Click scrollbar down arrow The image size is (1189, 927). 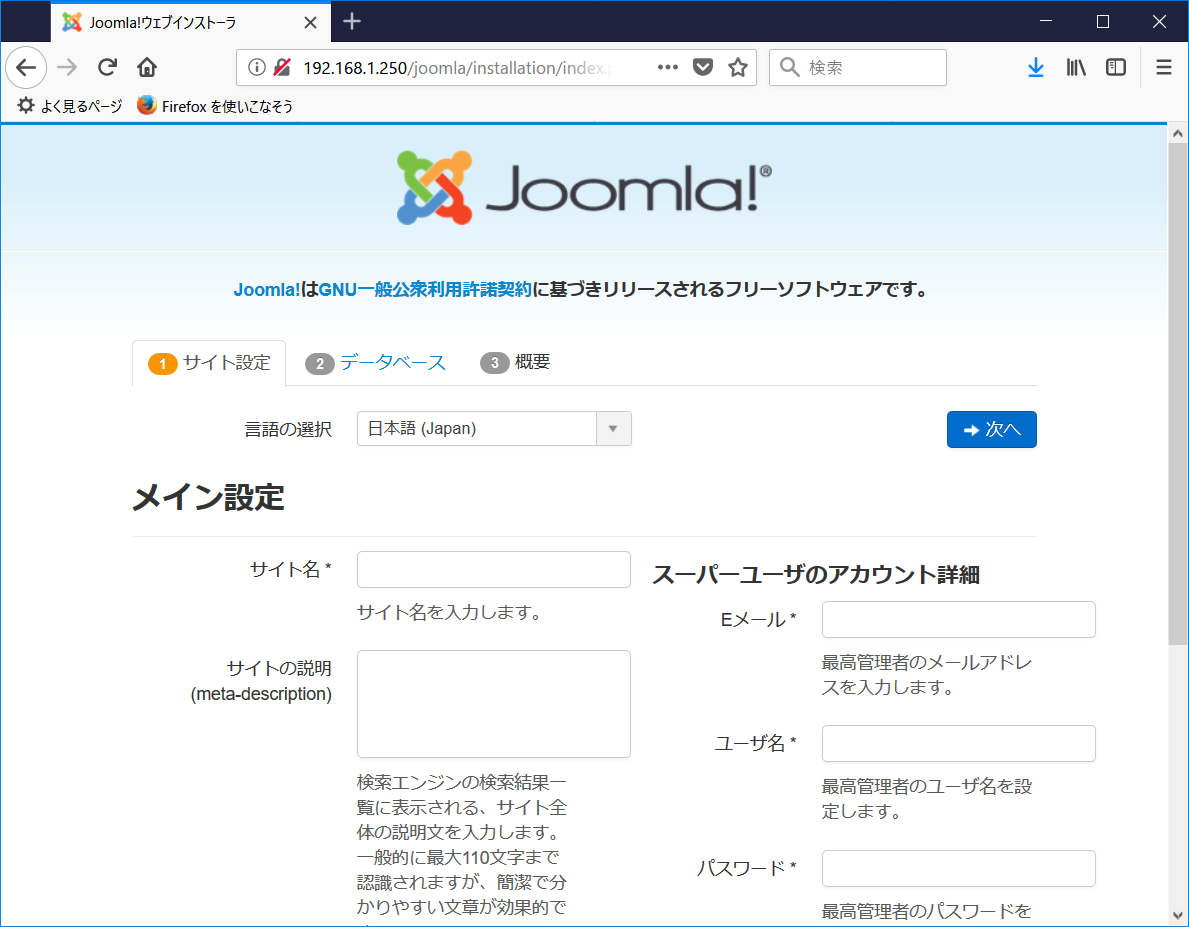(1178, 916)
